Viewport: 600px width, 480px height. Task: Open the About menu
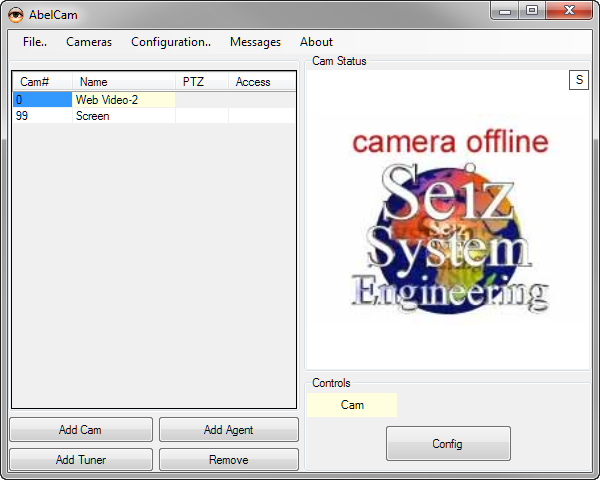point(316,42)
